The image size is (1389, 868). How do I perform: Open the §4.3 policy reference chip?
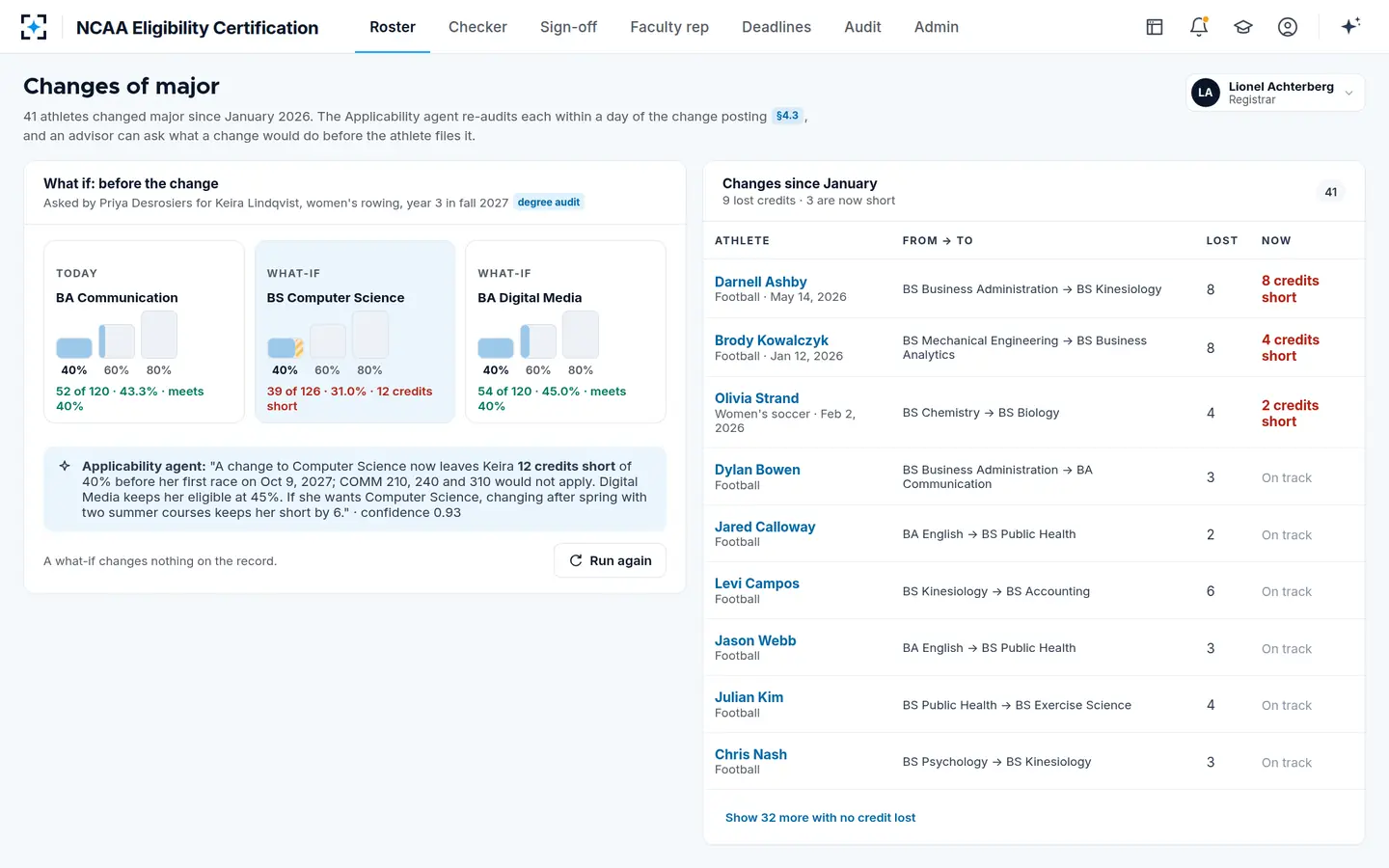tap(787, 116)
